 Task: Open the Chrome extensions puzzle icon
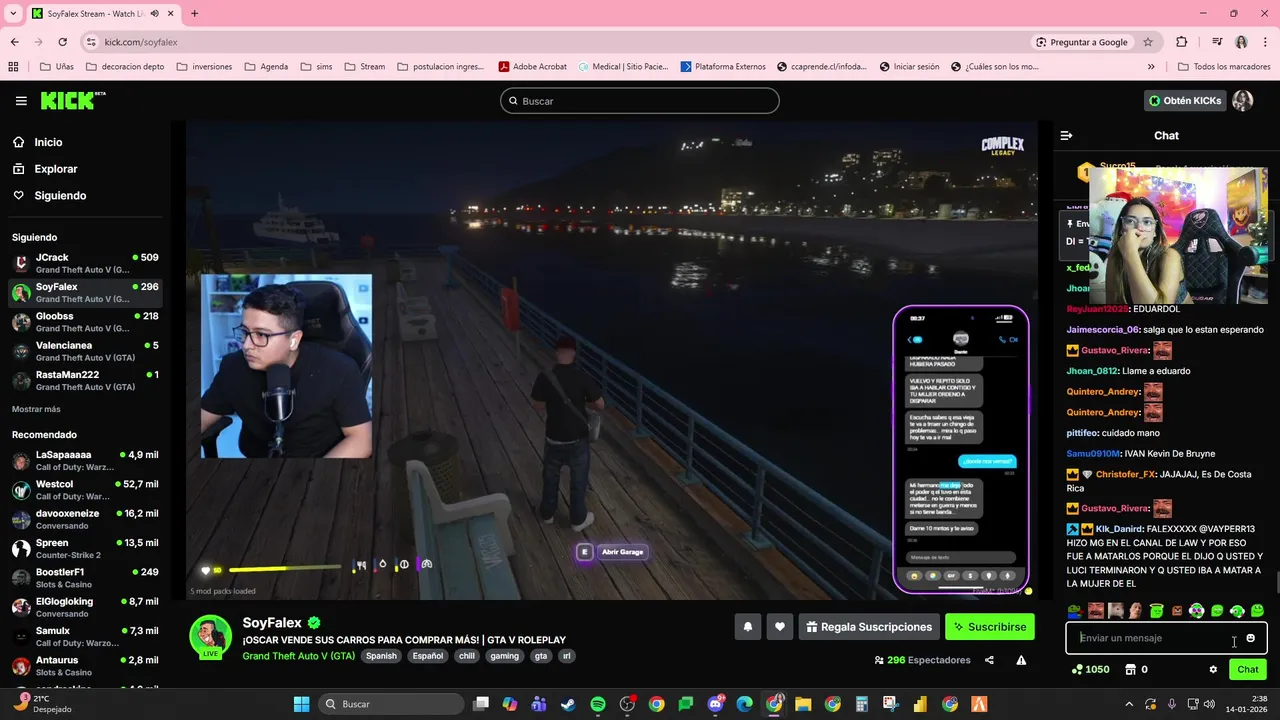point(1182,42)
